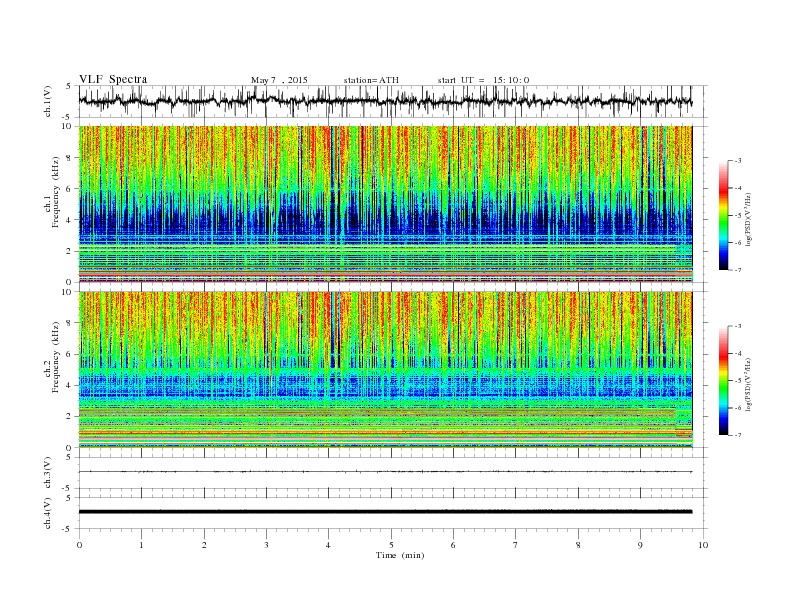Select the ch.2 "Frequency (kHz)" axis label
The height and width of the screenshot is (612, 792).
tap(55, 358)
